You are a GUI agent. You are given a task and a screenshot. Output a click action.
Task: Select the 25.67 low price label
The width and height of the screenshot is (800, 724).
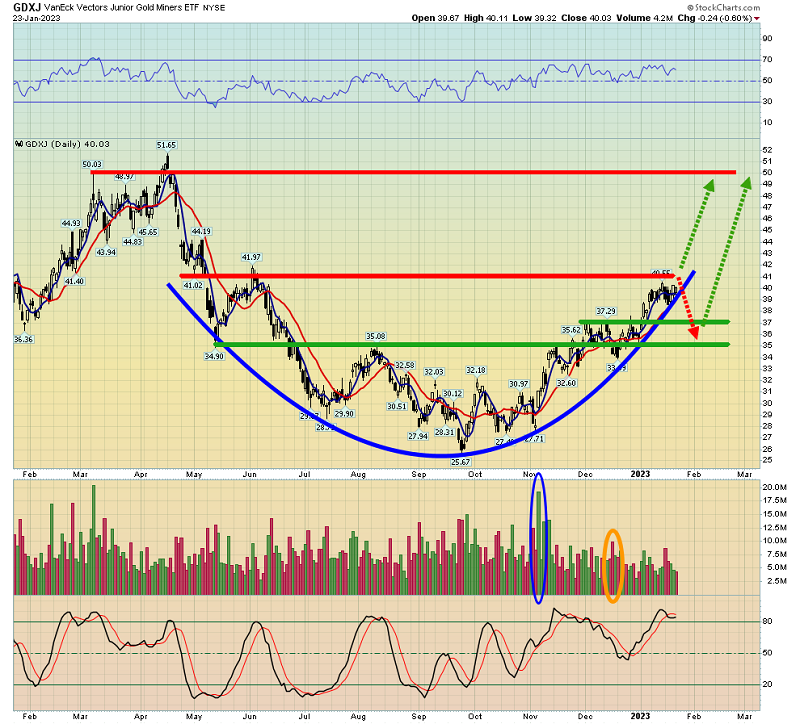(x=459, y=462)
